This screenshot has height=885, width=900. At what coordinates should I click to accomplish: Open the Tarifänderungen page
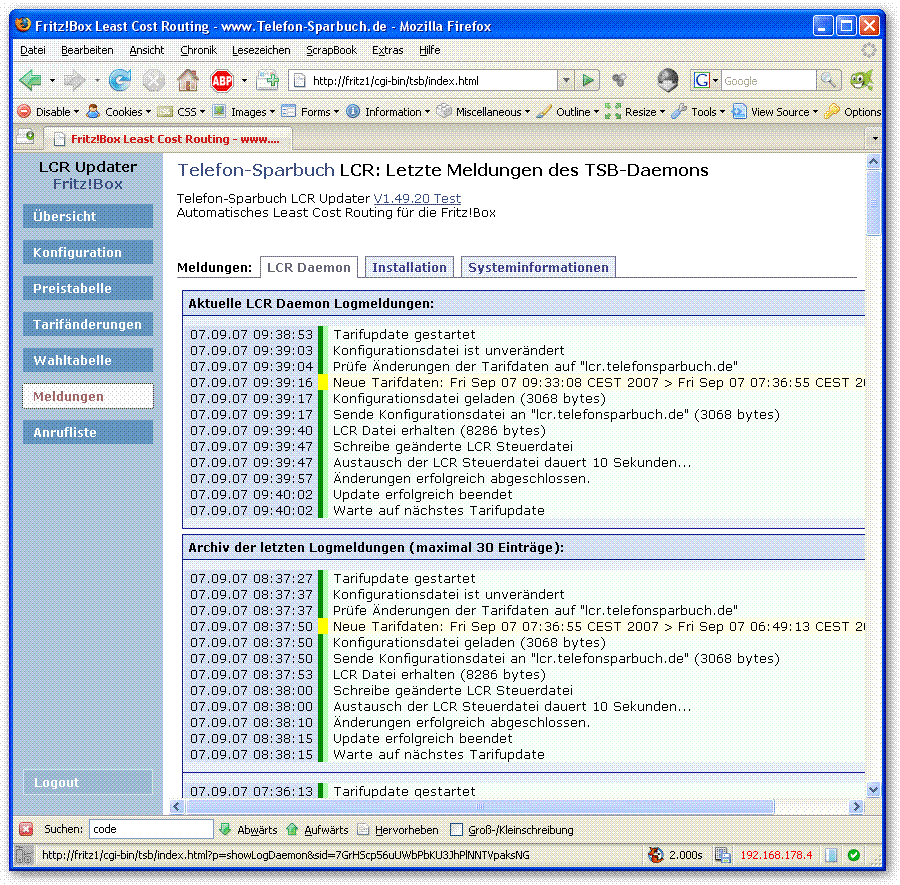(x=88, y=324)
